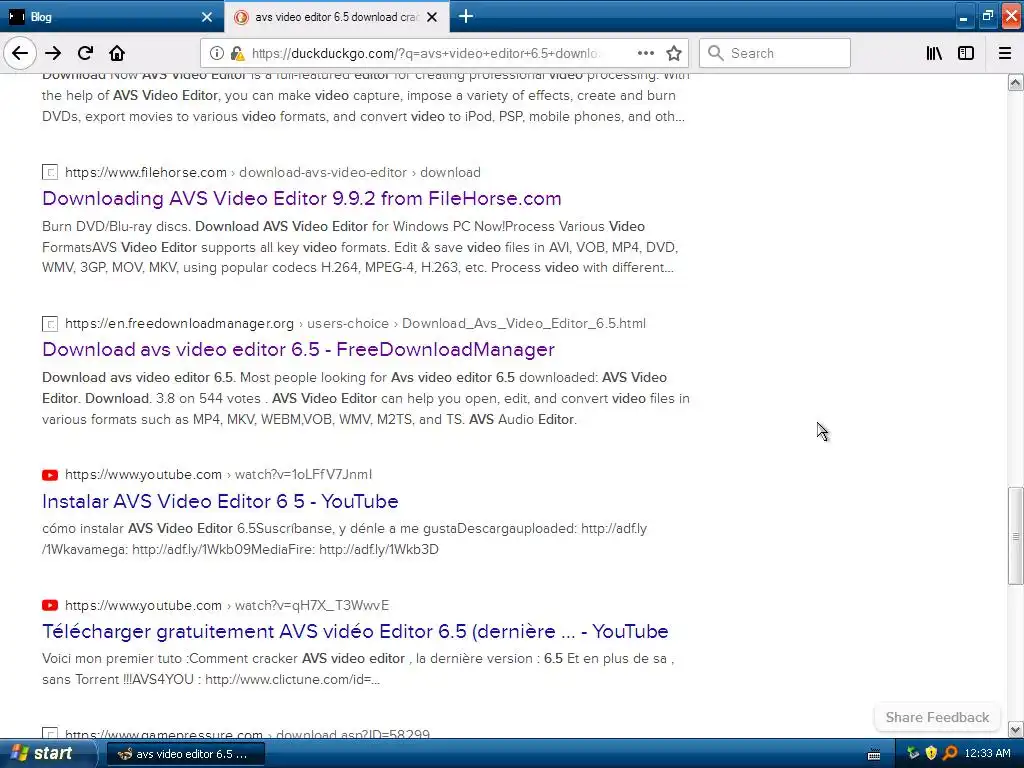Click YouTube favicon of Instalar AVS result
Viewport: 1024px width, 768px height.
50,475
